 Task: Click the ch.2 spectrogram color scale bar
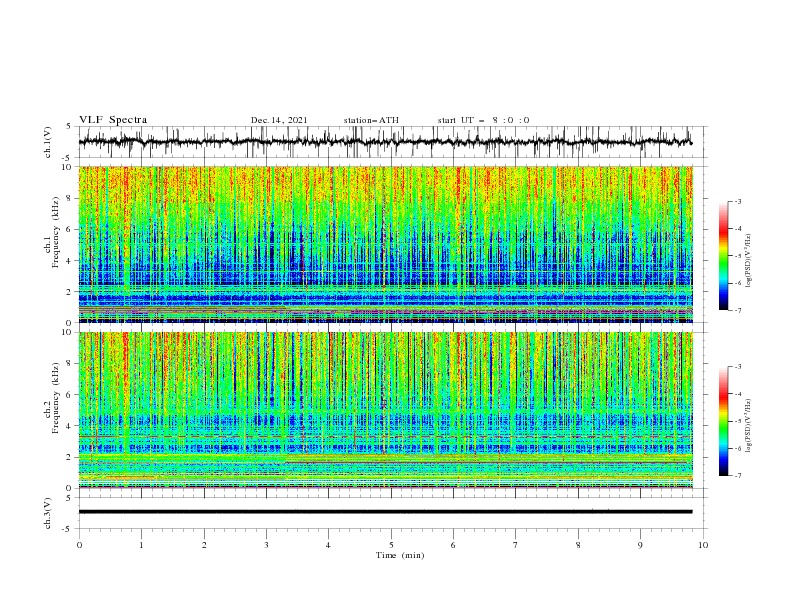point(723,421)
